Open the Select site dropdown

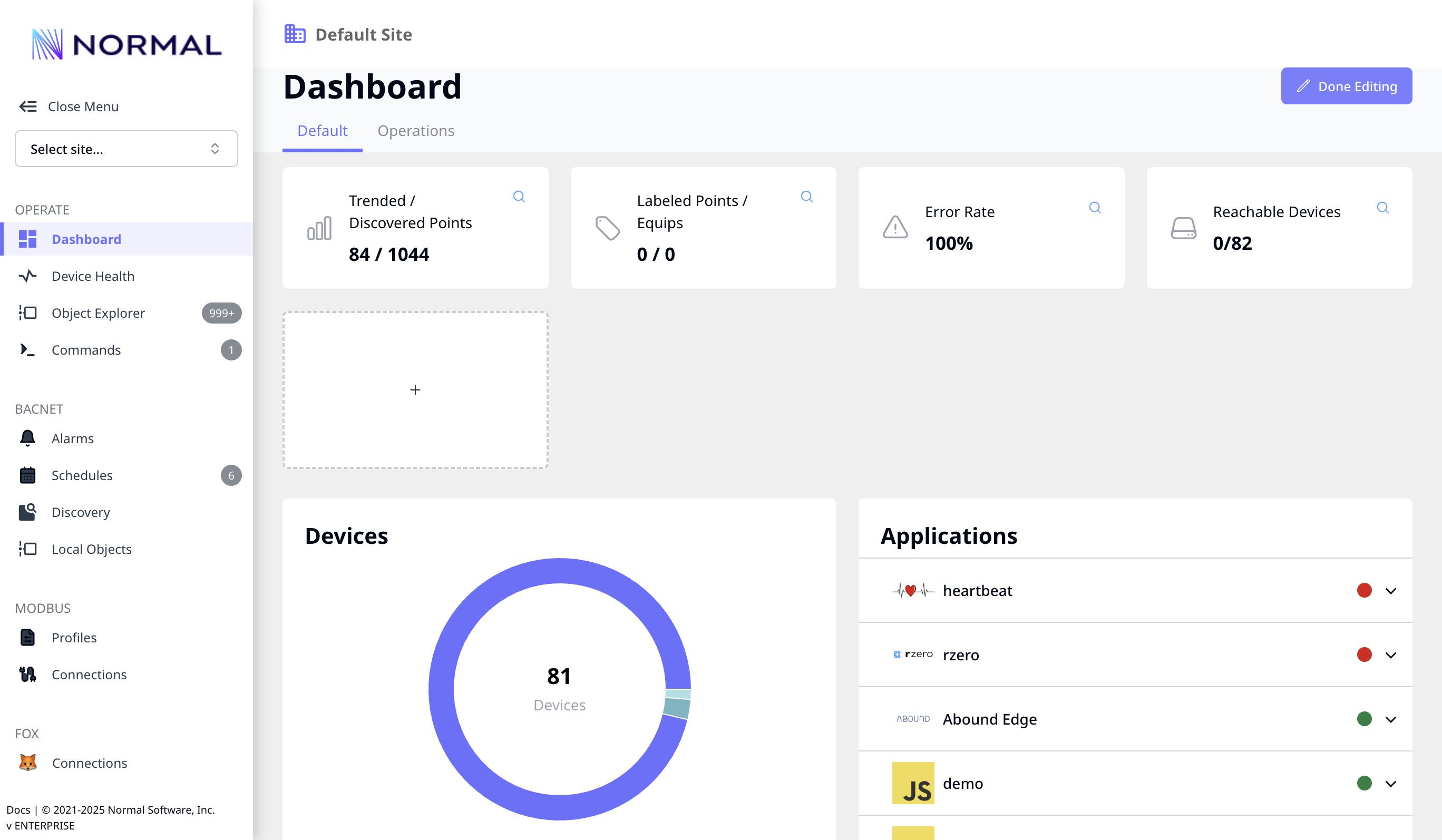126,149
